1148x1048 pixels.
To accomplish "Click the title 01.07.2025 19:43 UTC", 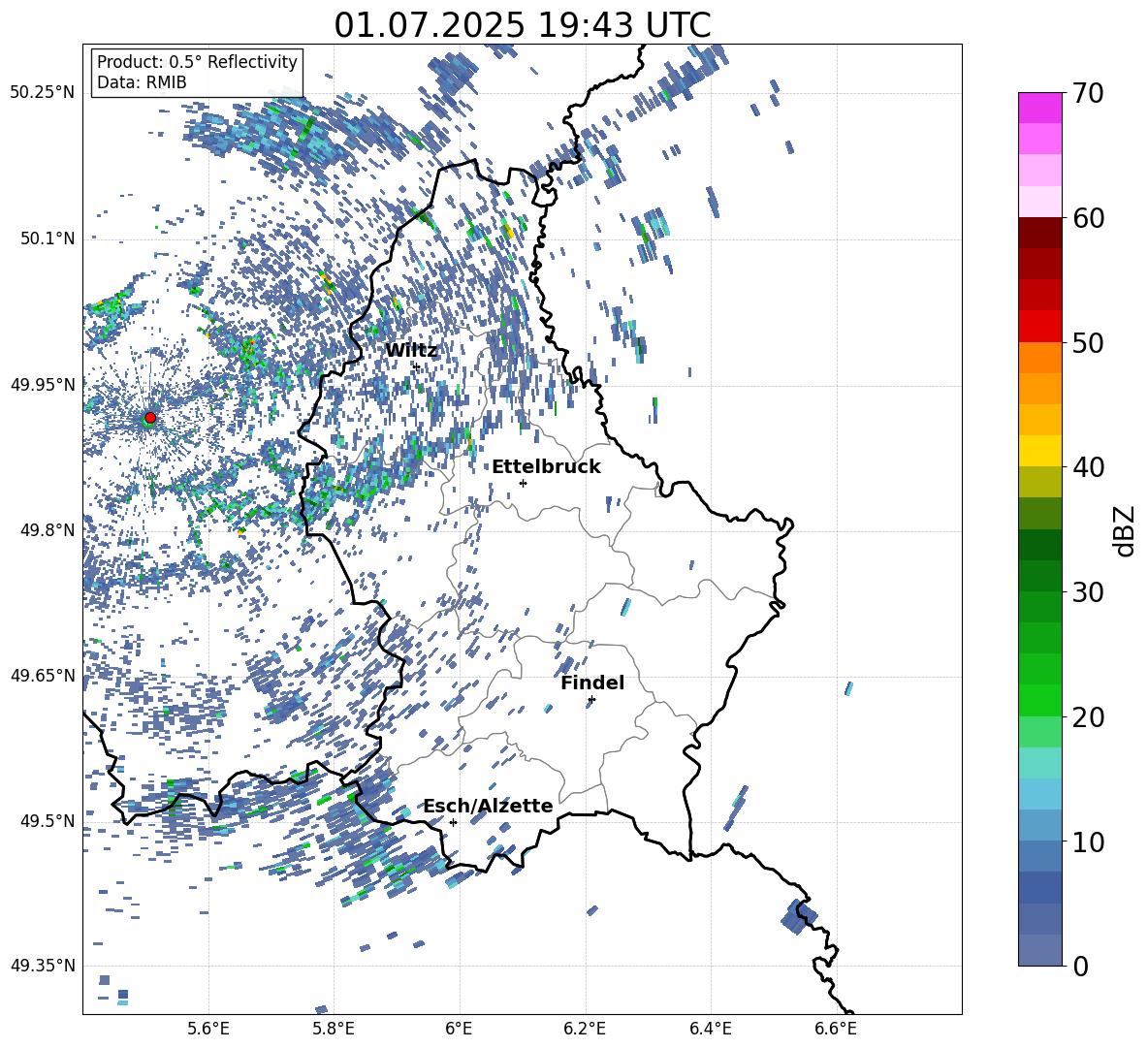I will (522, 25).
